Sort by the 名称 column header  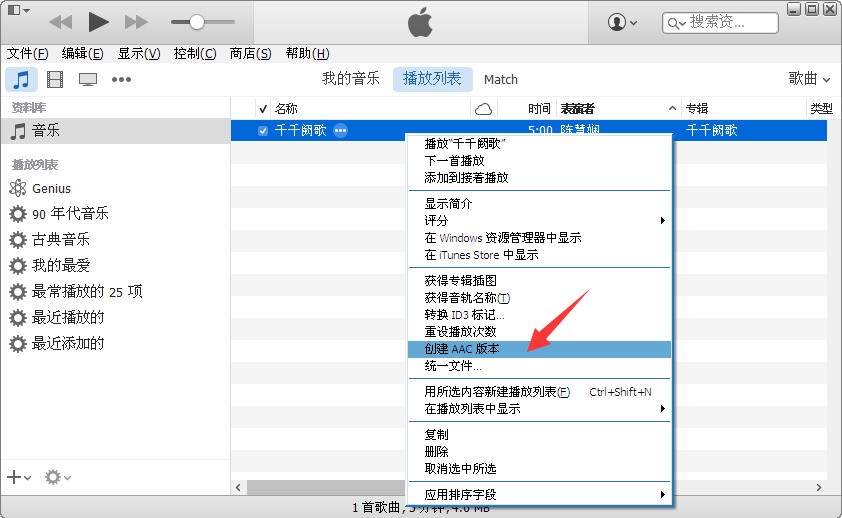click(371, 109)
